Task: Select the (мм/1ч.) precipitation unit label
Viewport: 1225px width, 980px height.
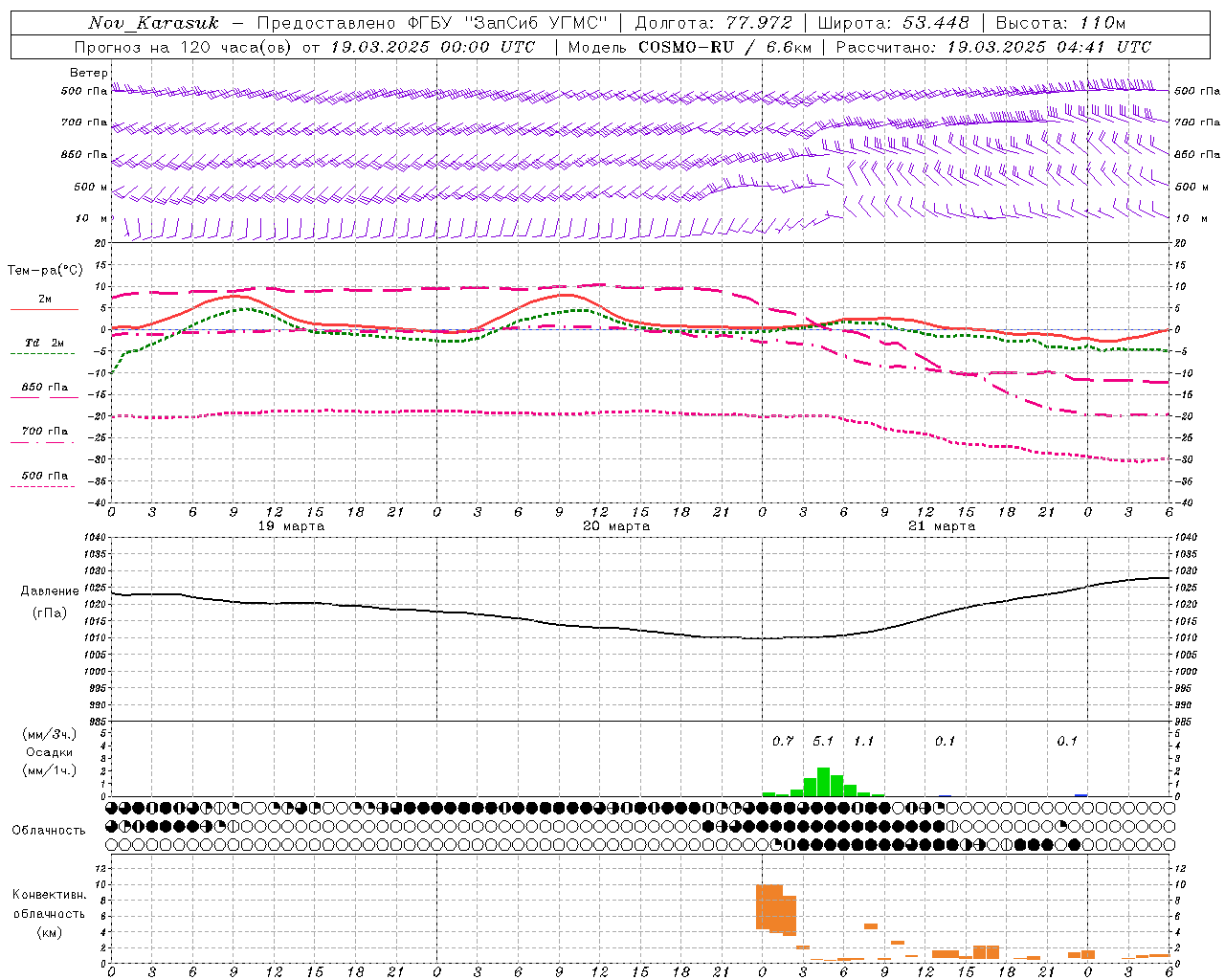Action: 50,770
